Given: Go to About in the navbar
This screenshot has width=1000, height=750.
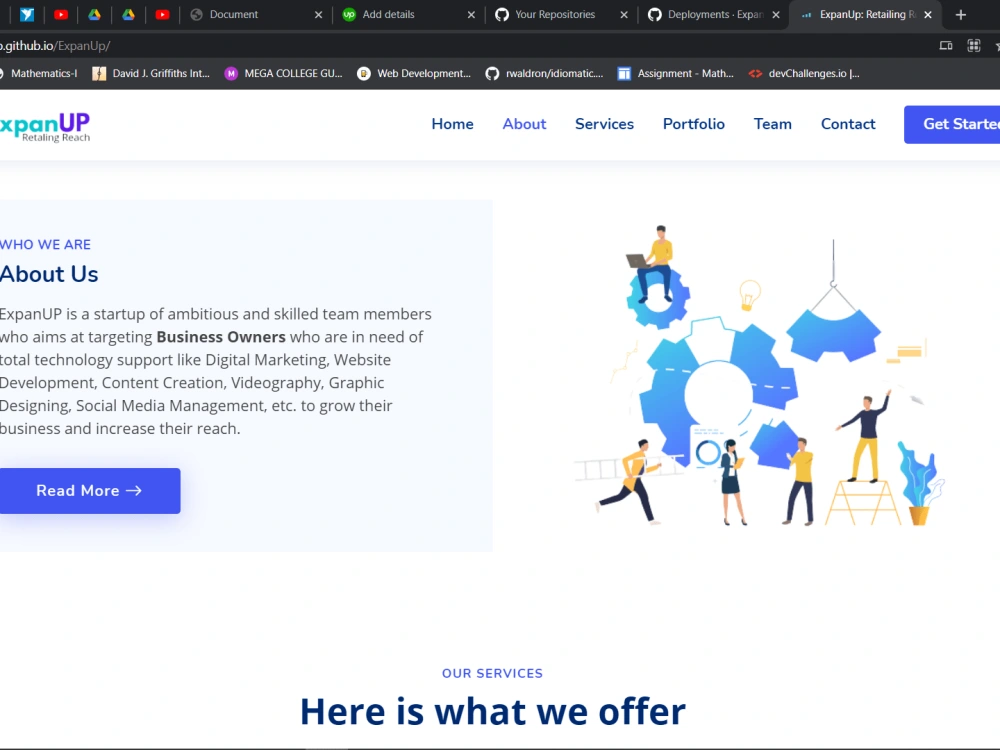Looking at the screenshot, I should (524, 124).
